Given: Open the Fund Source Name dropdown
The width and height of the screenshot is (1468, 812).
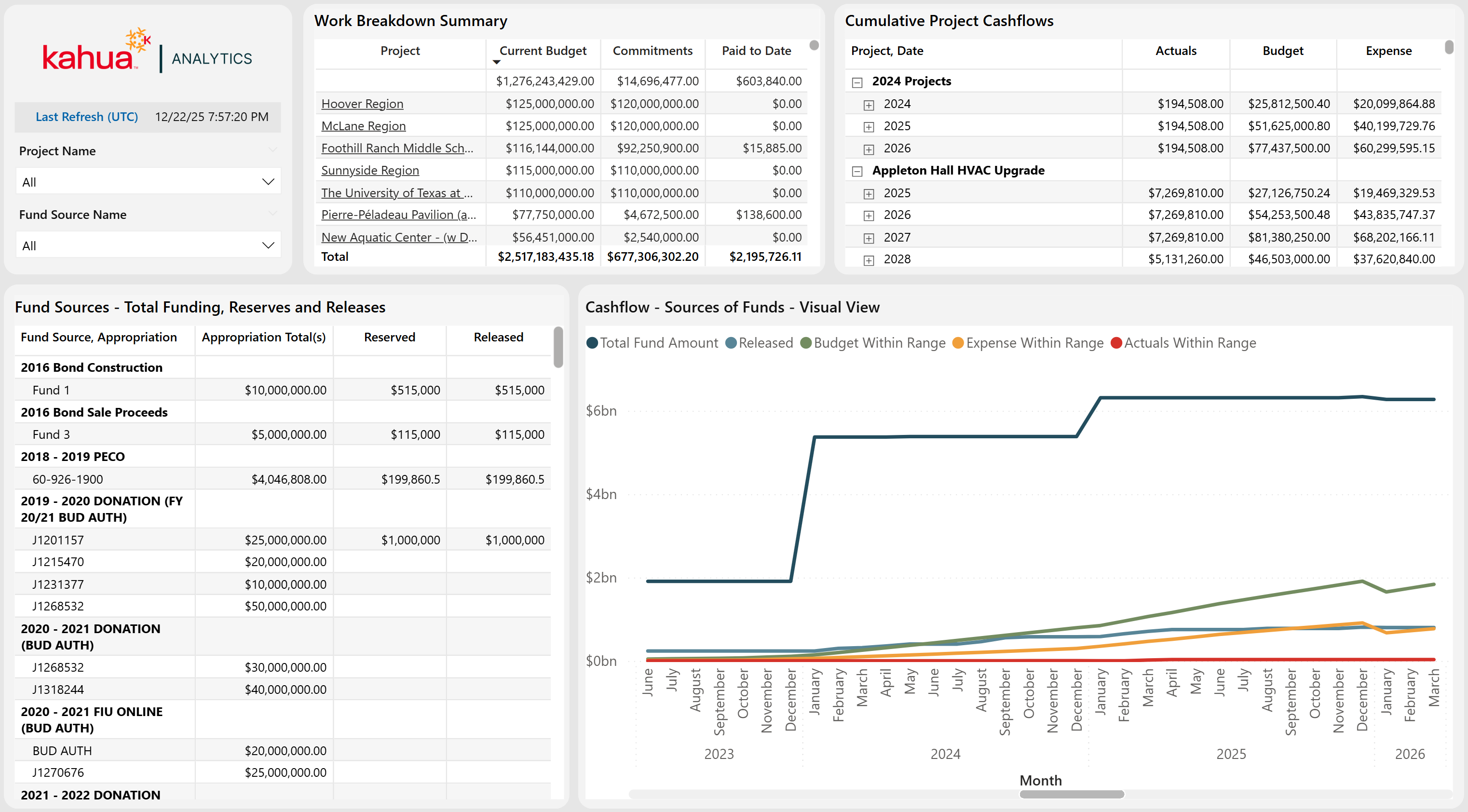Looking at the screenshot, I should click(x=148, y=245).
